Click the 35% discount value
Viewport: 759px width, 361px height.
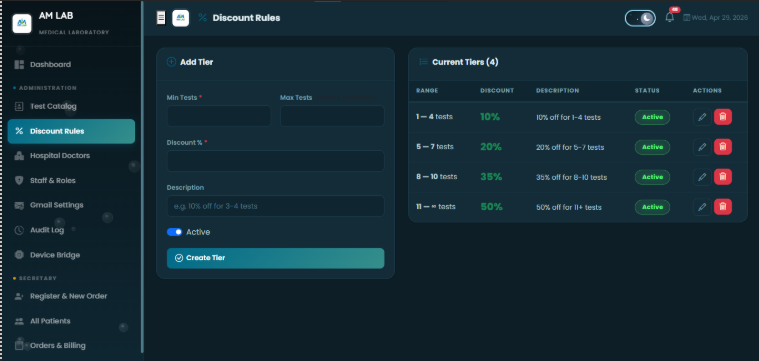click(491, 177)
